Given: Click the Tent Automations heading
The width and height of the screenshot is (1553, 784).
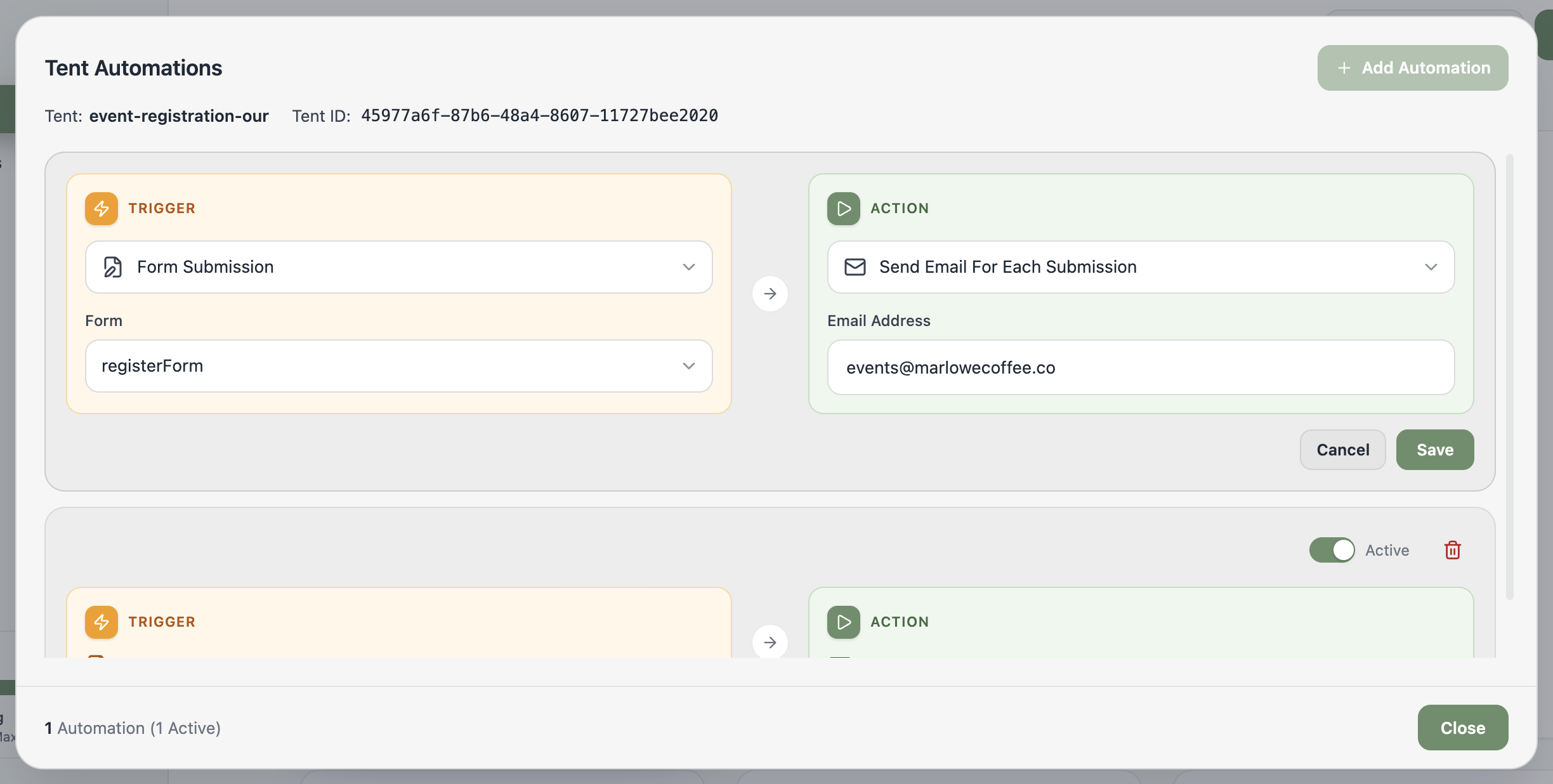Looking at the screenshot, I should pyautogui.click(x=133, y=68).
